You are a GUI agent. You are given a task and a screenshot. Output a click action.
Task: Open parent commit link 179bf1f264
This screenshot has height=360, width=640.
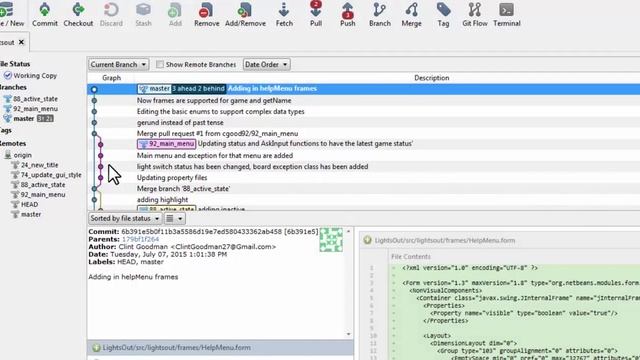140,239
